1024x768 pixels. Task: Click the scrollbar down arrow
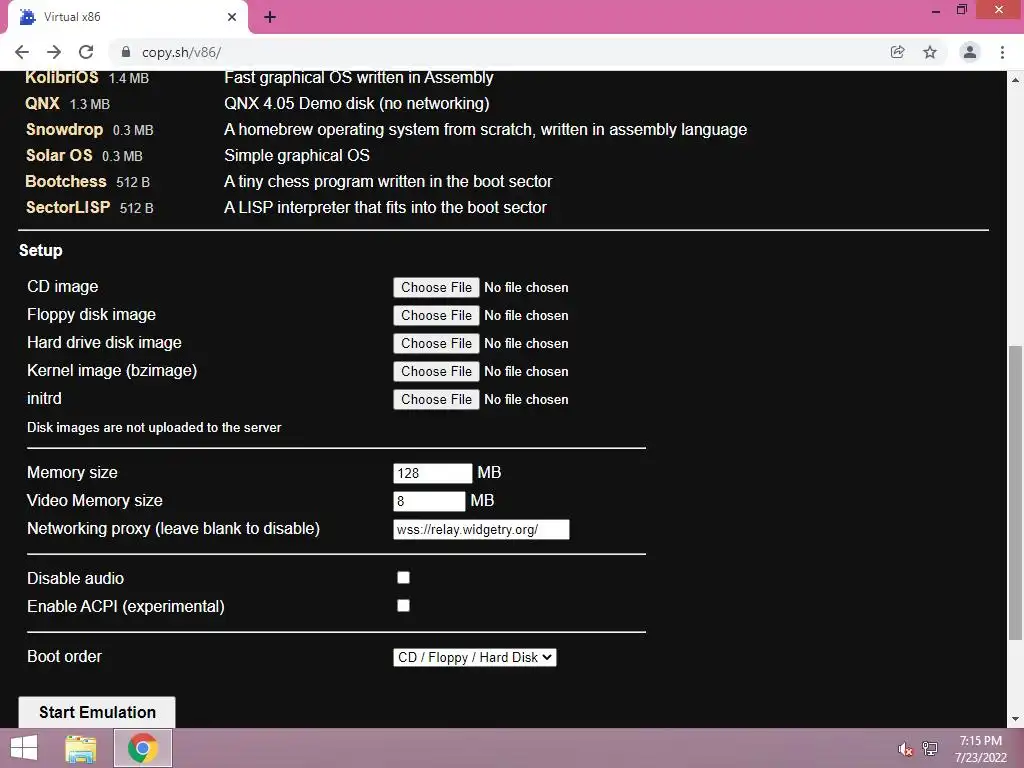[1015, 720]
